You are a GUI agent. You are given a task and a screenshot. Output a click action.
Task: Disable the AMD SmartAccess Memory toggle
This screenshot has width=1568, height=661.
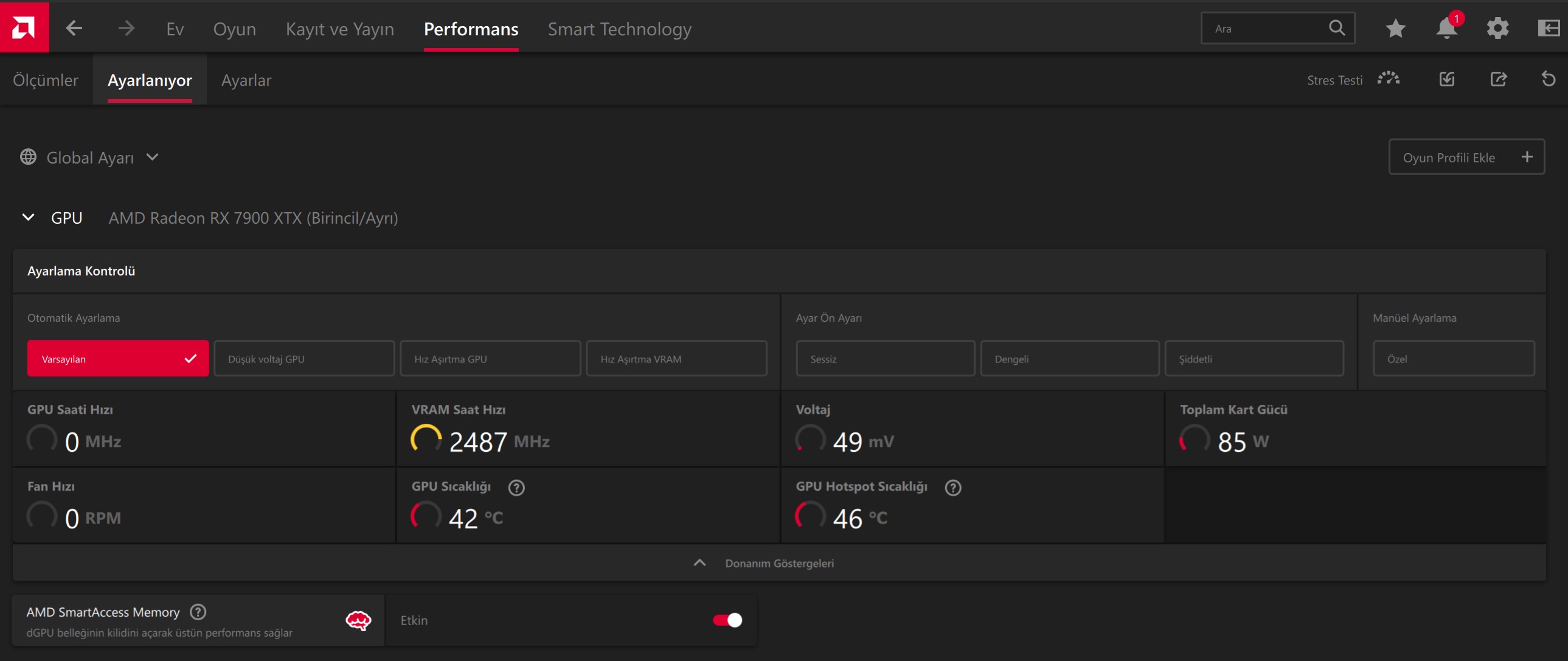coord(727,620)
